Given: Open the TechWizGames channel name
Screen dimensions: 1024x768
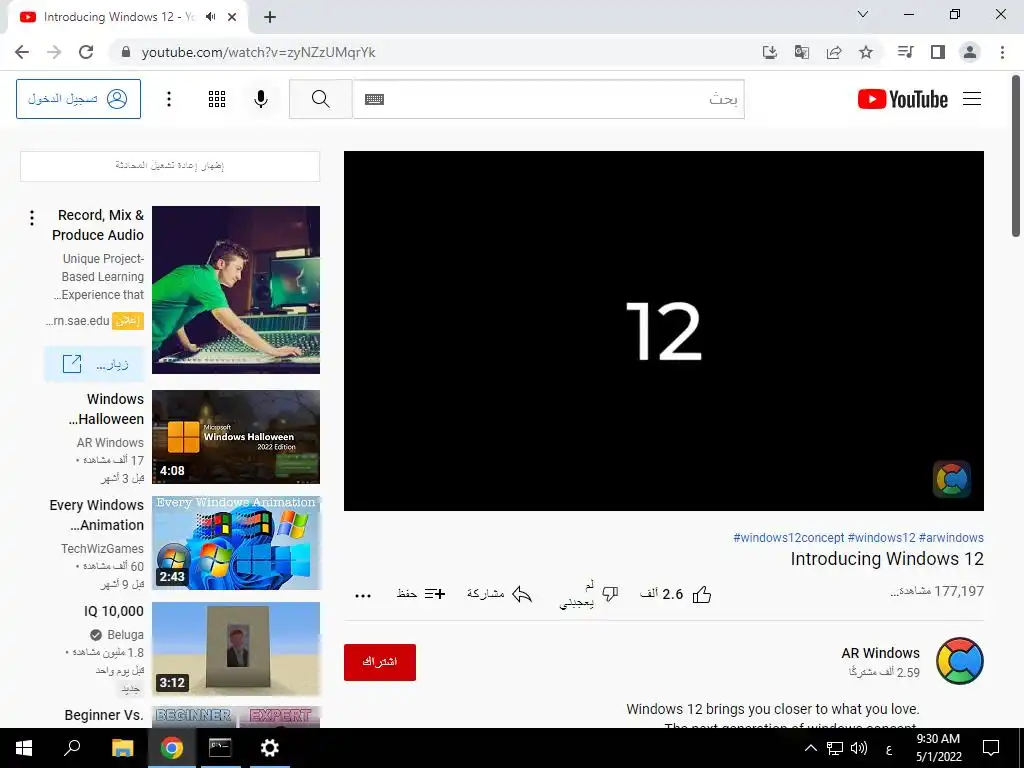Looking at the screenshot, I should (103, 549).
